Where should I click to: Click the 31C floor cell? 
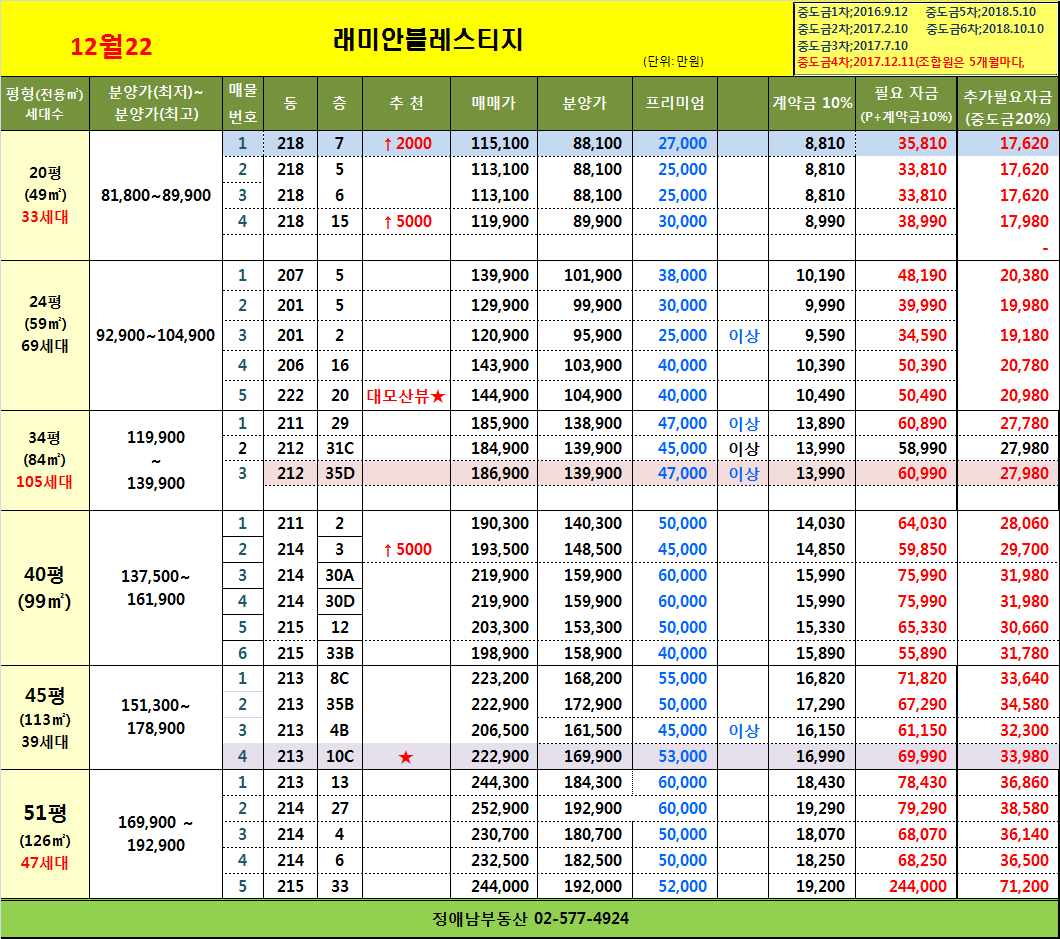click(x=340, y=449)
